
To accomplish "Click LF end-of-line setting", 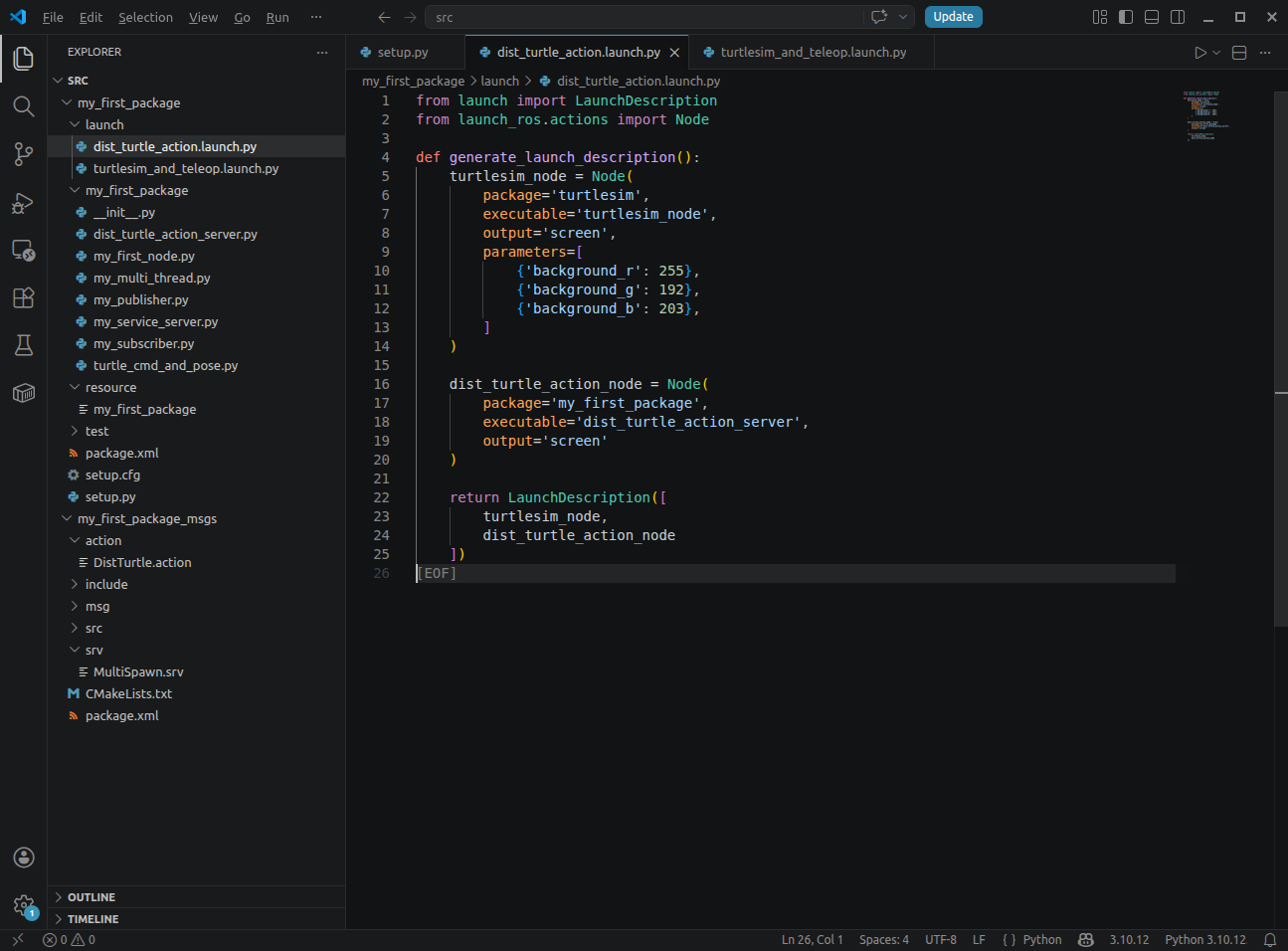I will 979,940.
